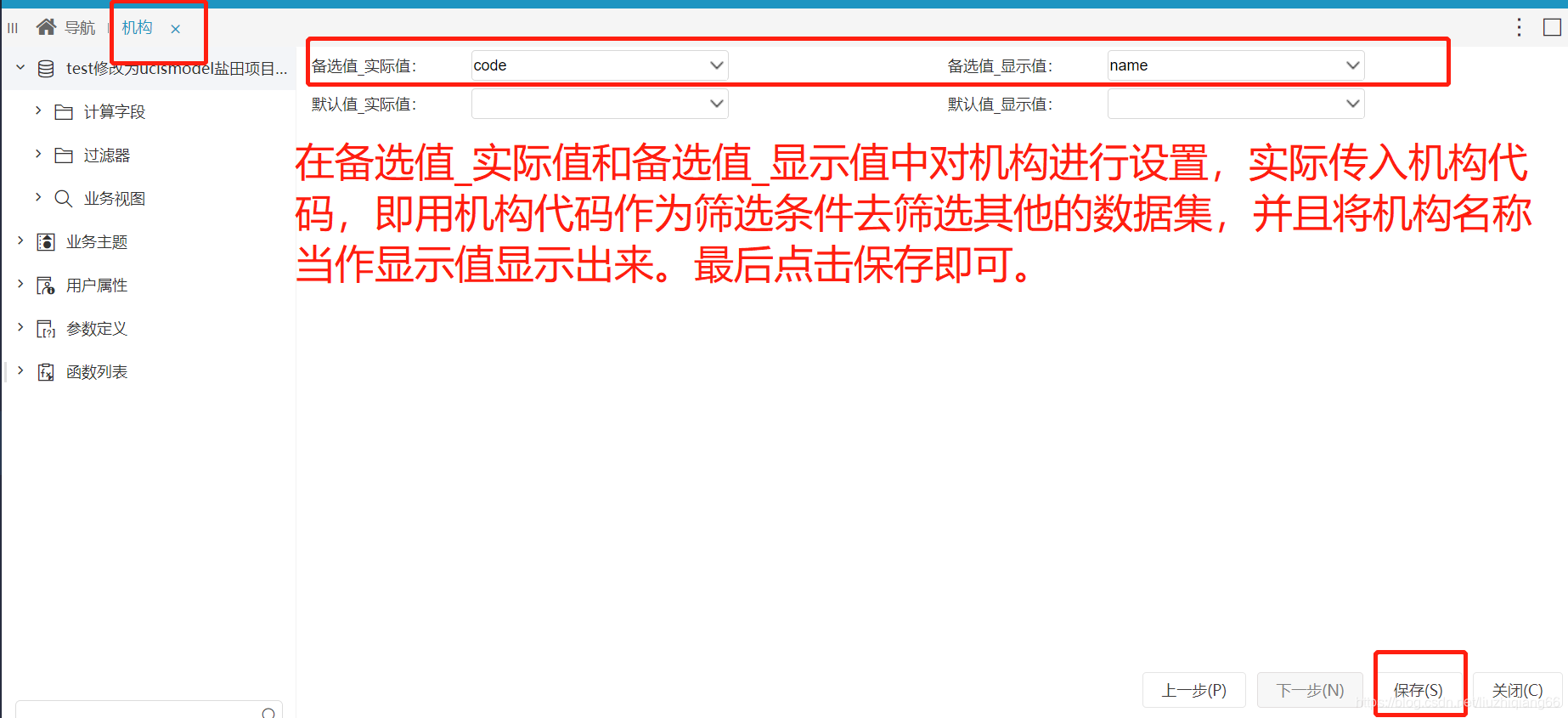The width and height of the screenshot is (1568, 718).
Task: Click the search field below the tree
Action: (x=149, y=710)
